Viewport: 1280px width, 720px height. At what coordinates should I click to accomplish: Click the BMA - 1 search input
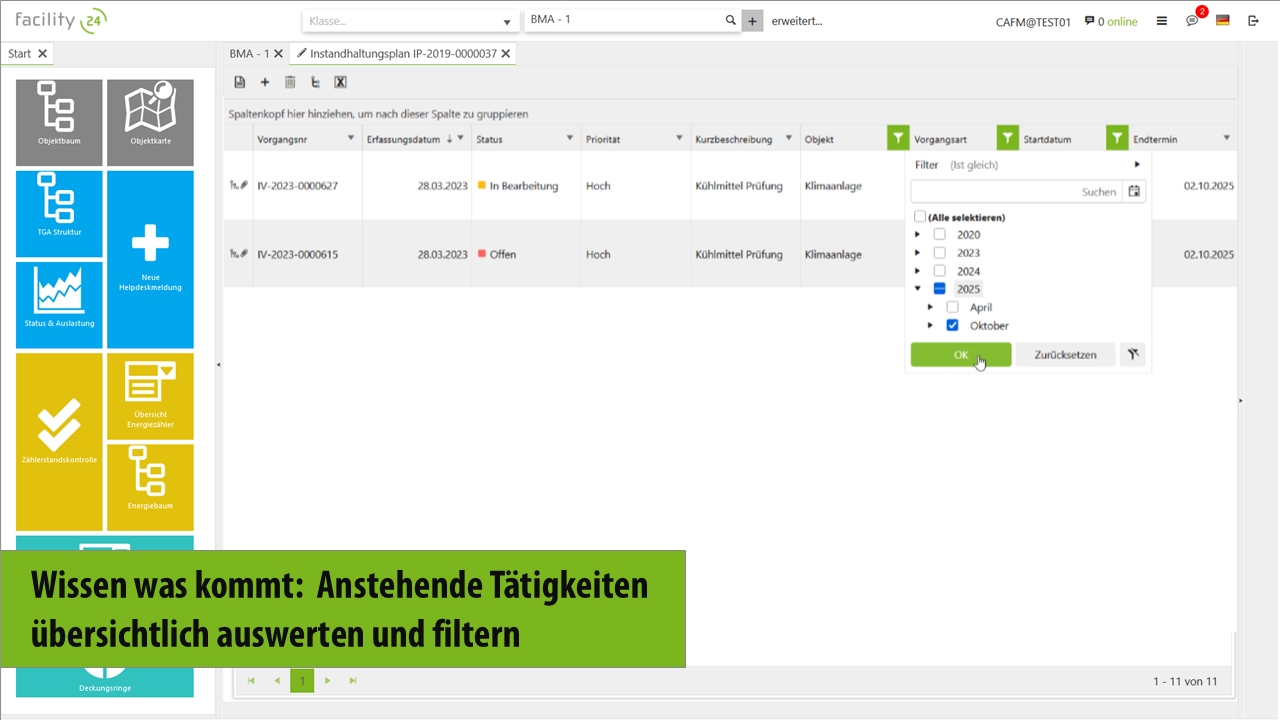(624, 20)
